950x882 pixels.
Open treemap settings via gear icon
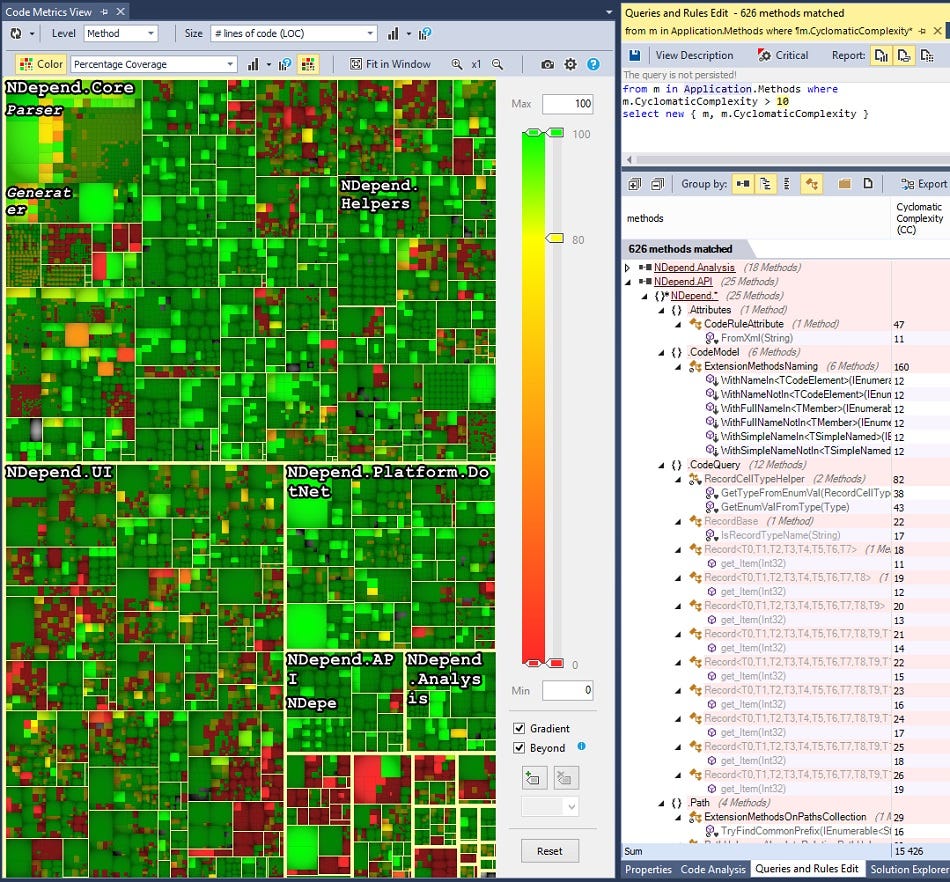pyautogui.click(x=570, y=64)
